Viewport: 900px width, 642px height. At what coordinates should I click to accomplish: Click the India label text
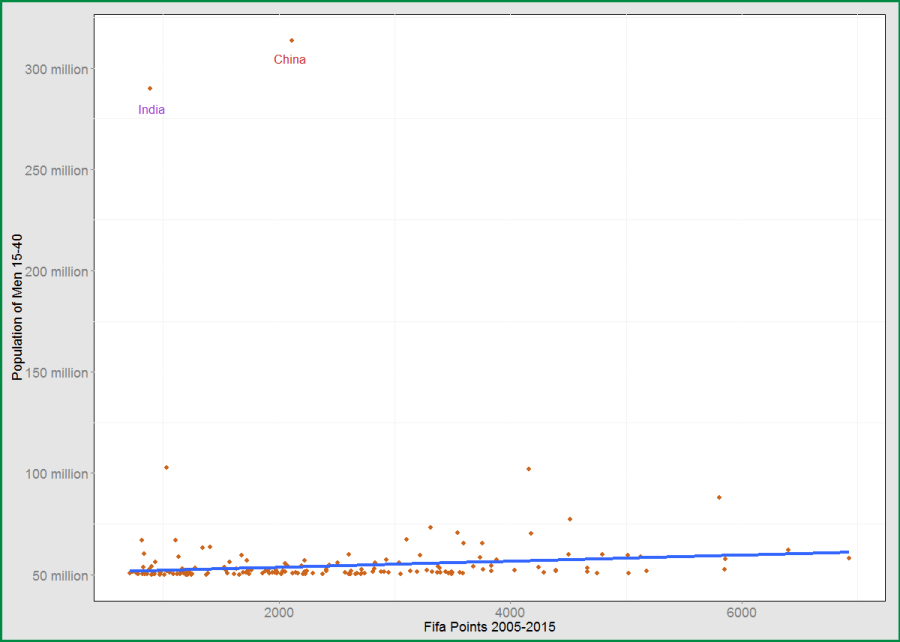pyautogui.click(x=151, y=110)
